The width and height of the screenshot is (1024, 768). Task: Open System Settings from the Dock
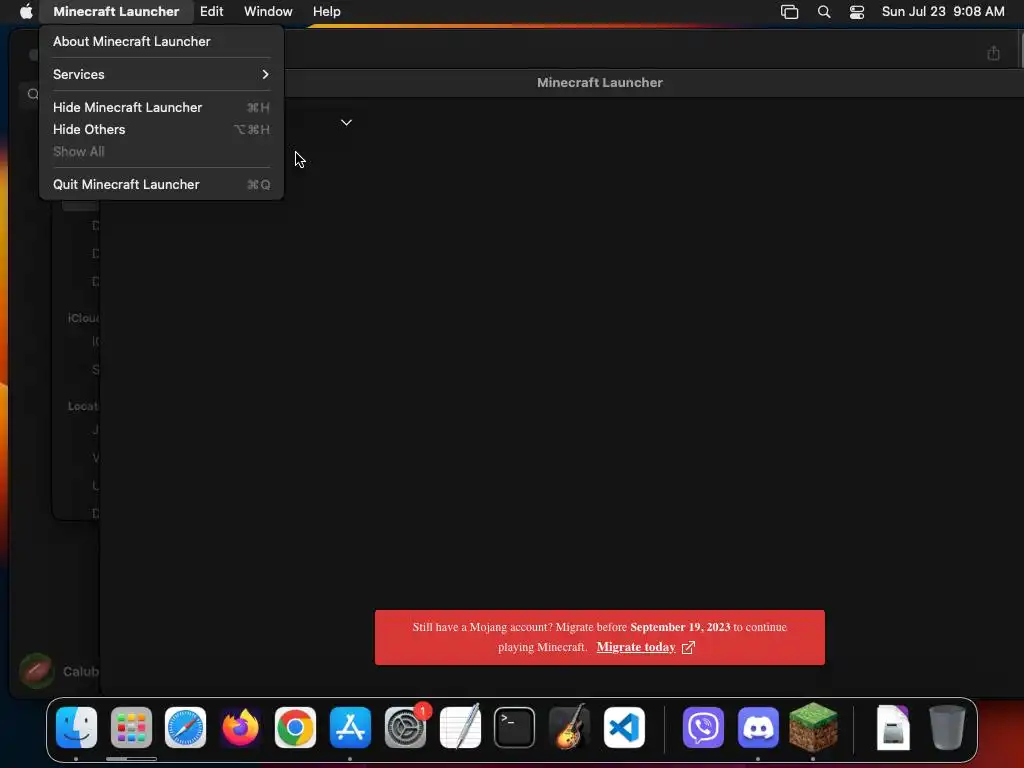[x=405, y=727]
